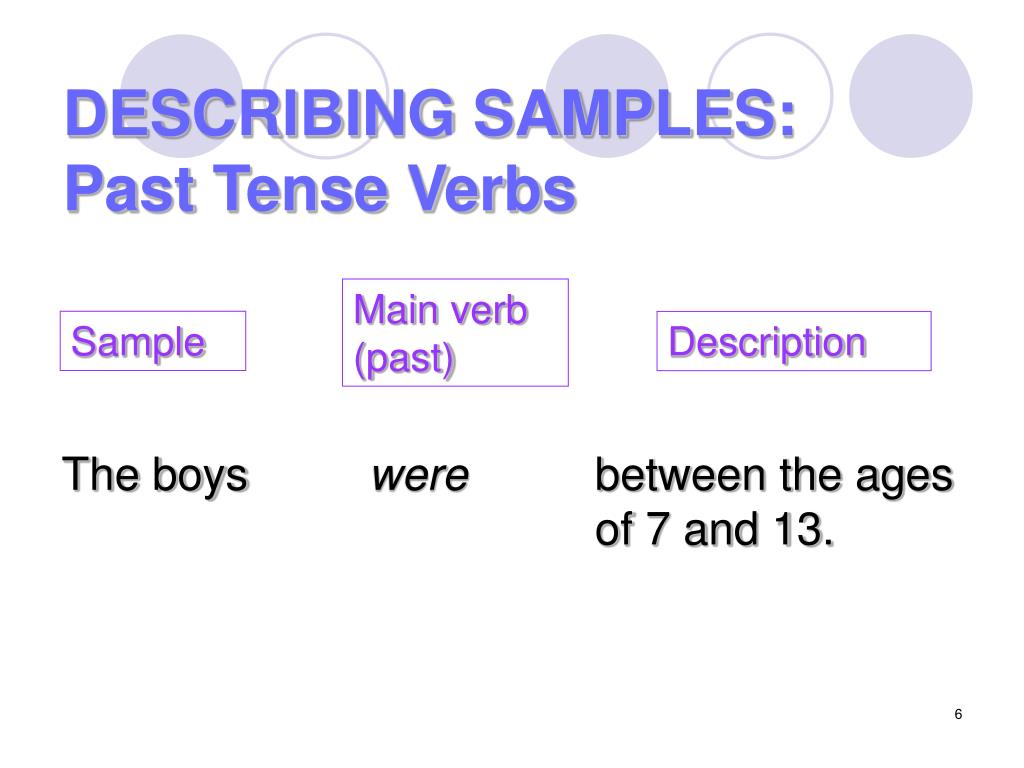
Task: Click the word '(past)' in the verb box
Action: pyautogui.click(x=404, y=360)
